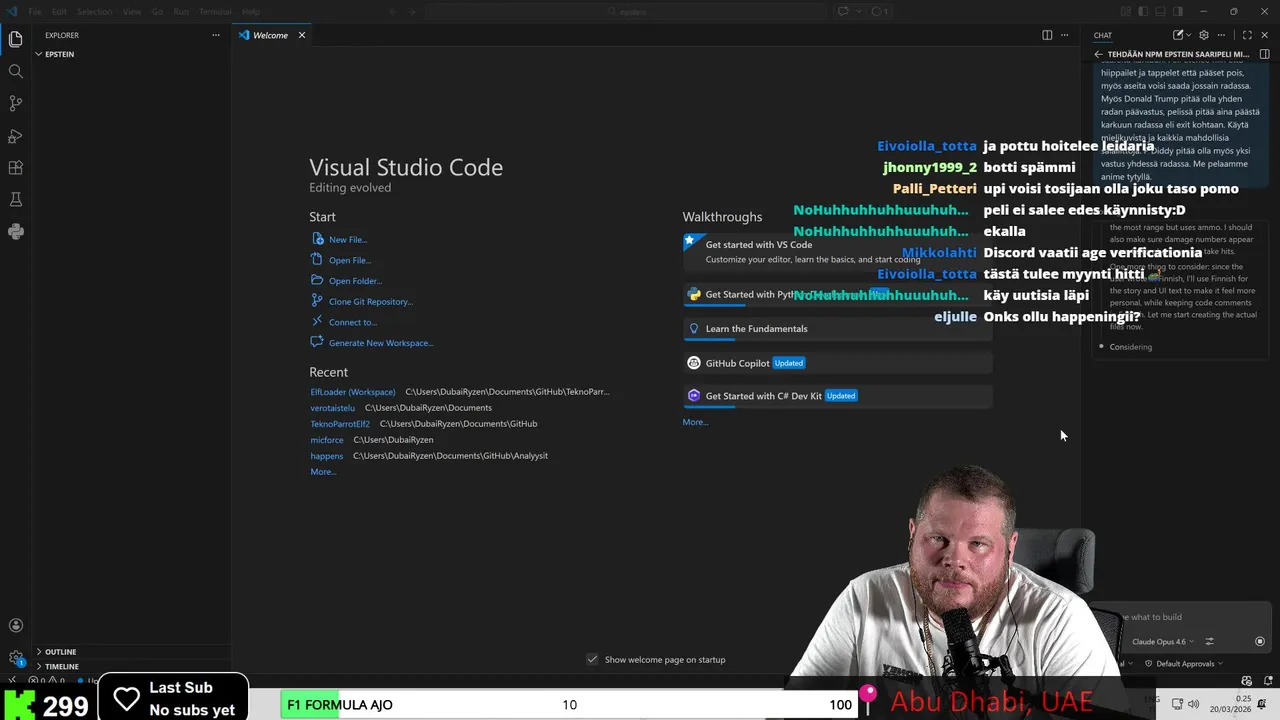Open the Terminal menu
Image resolution: width=1280 pixels, height=720 pixels.
click(x=215, y=11)
